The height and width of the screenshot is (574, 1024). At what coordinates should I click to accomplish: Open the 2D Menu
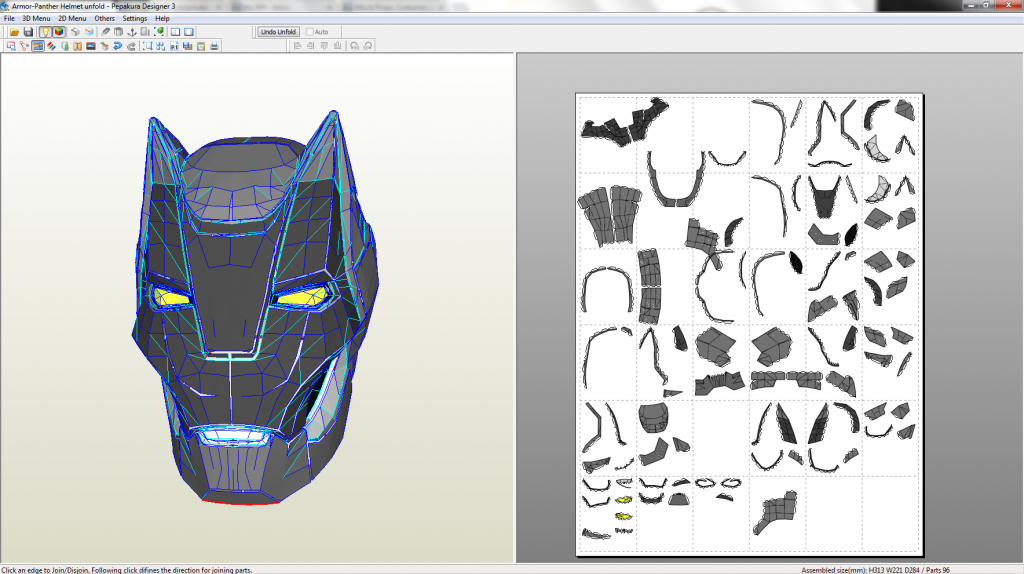click(72, 18)
